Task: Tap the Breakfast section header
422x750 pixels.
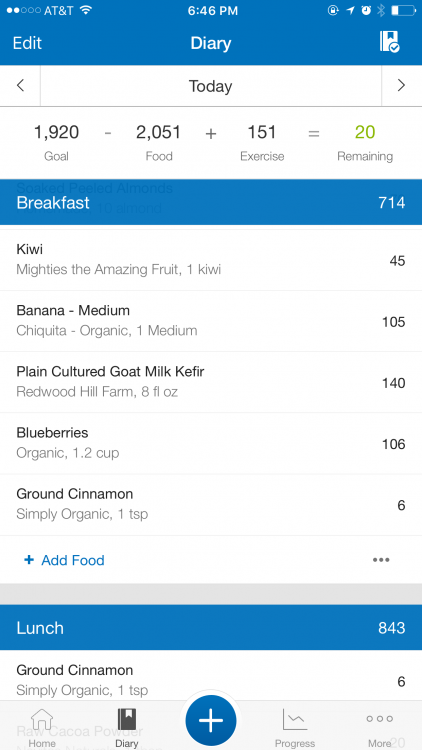Action: [x=211, y=202]
